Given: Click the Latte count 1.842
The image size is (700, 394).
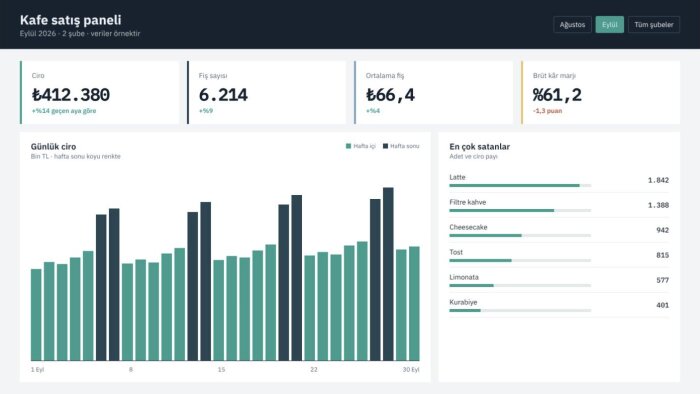Looking at the screenshot, I should [x=658, y=180].
